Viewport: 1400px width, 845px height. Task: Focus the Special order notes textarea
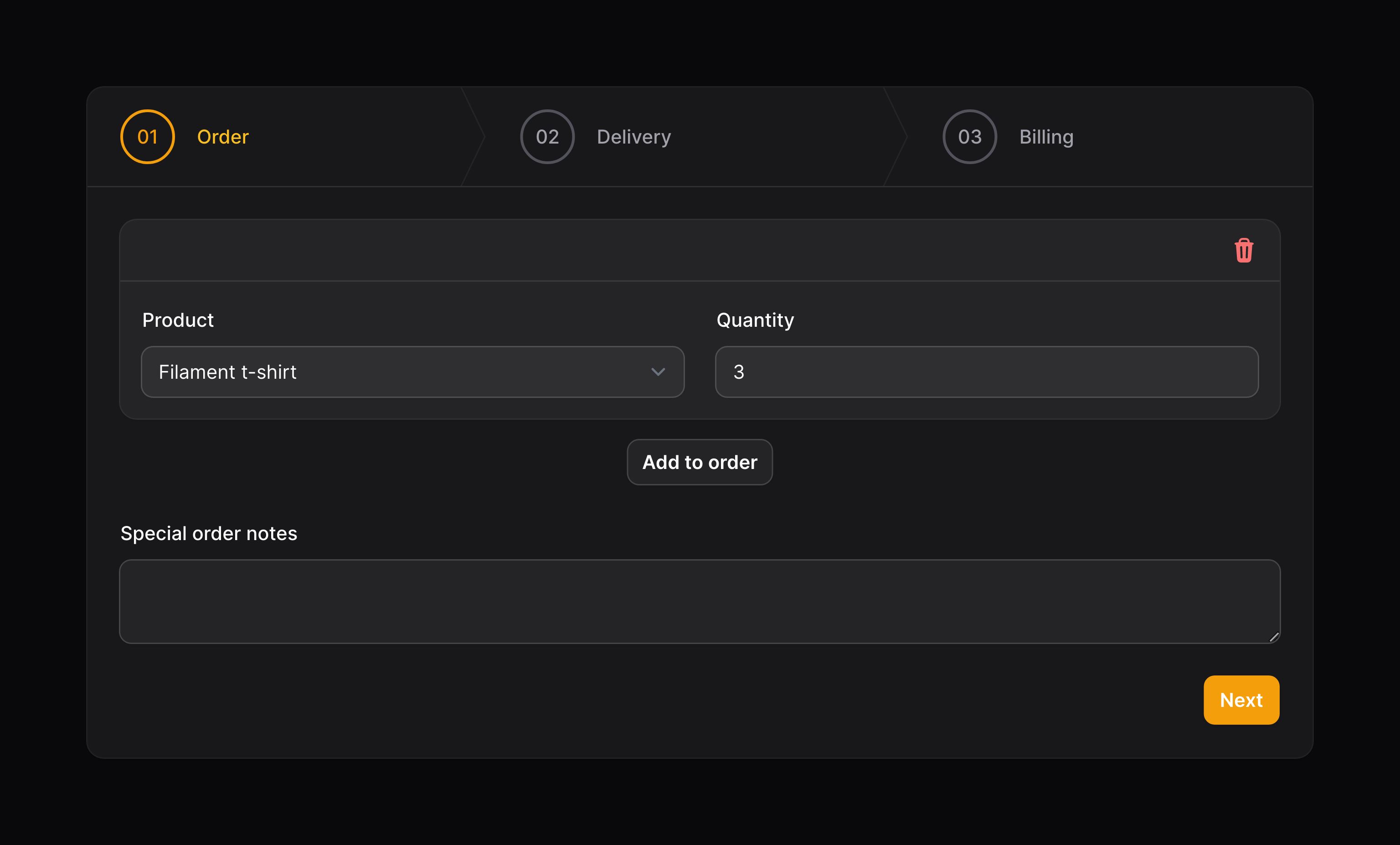click(700, 601)
